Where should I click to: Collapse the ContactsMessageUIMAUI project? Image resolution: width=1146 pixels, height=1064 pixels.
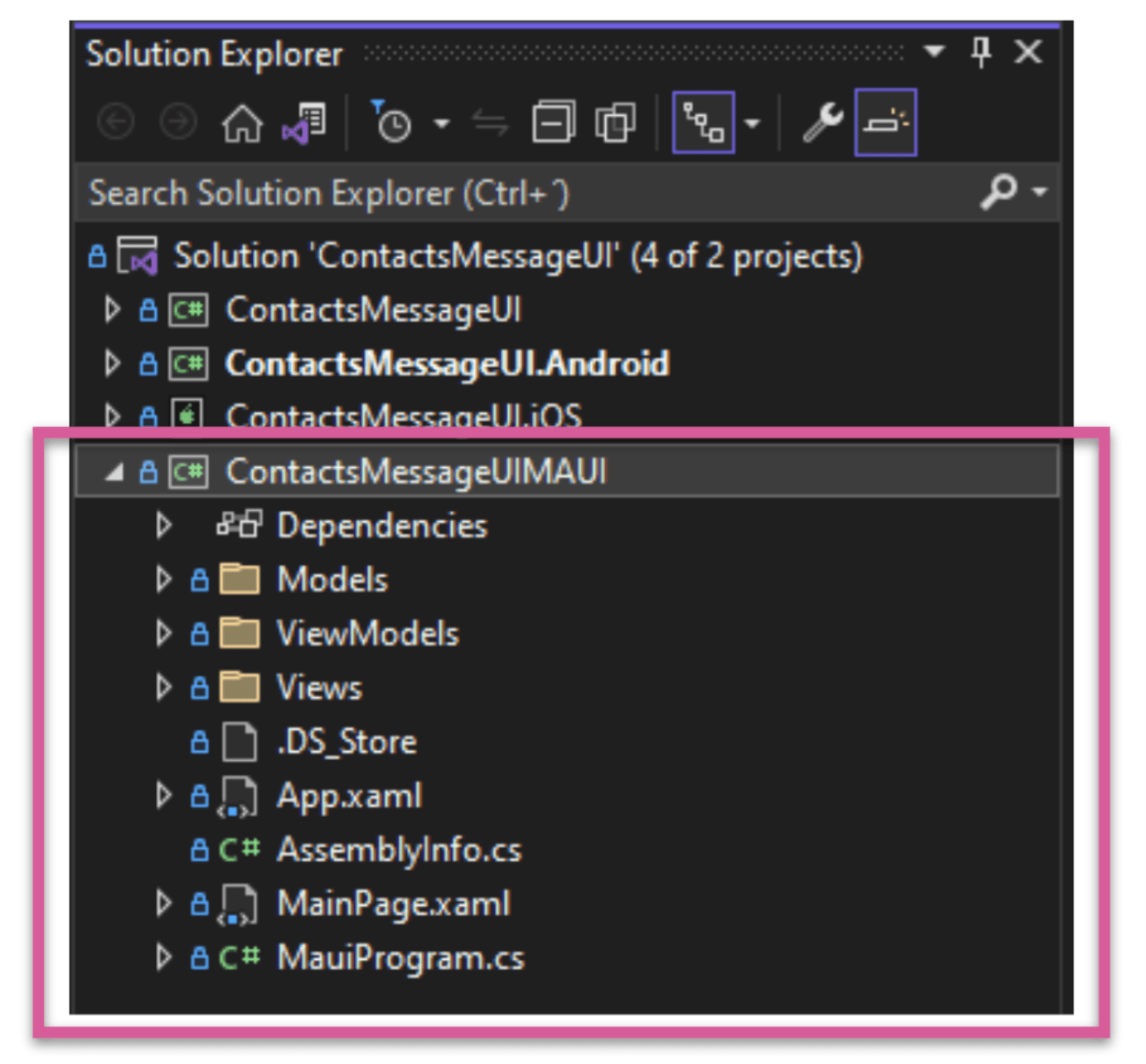coord(113,472)
